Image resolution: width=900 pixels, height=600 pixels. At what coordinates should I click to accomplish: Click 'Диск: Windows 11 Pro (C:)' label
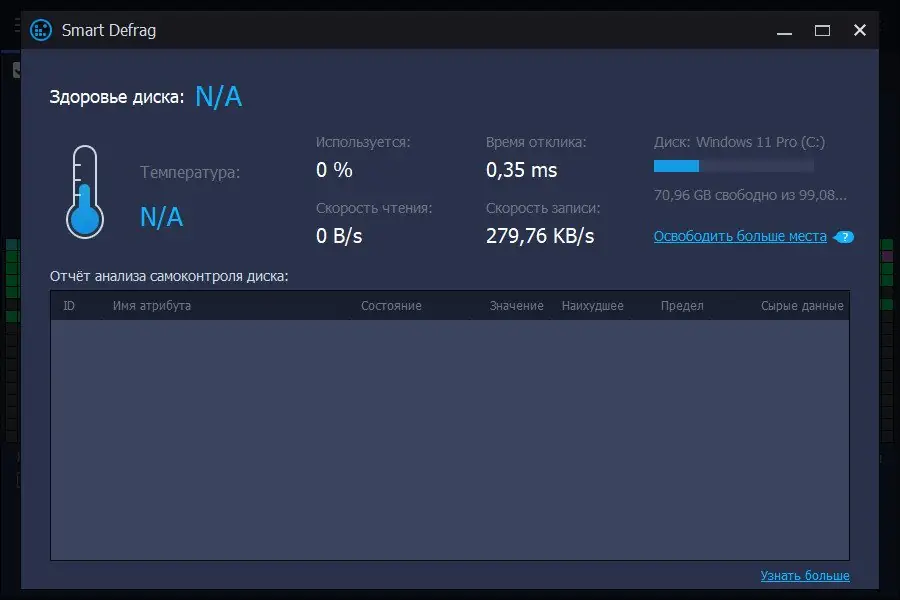point(739,142)
